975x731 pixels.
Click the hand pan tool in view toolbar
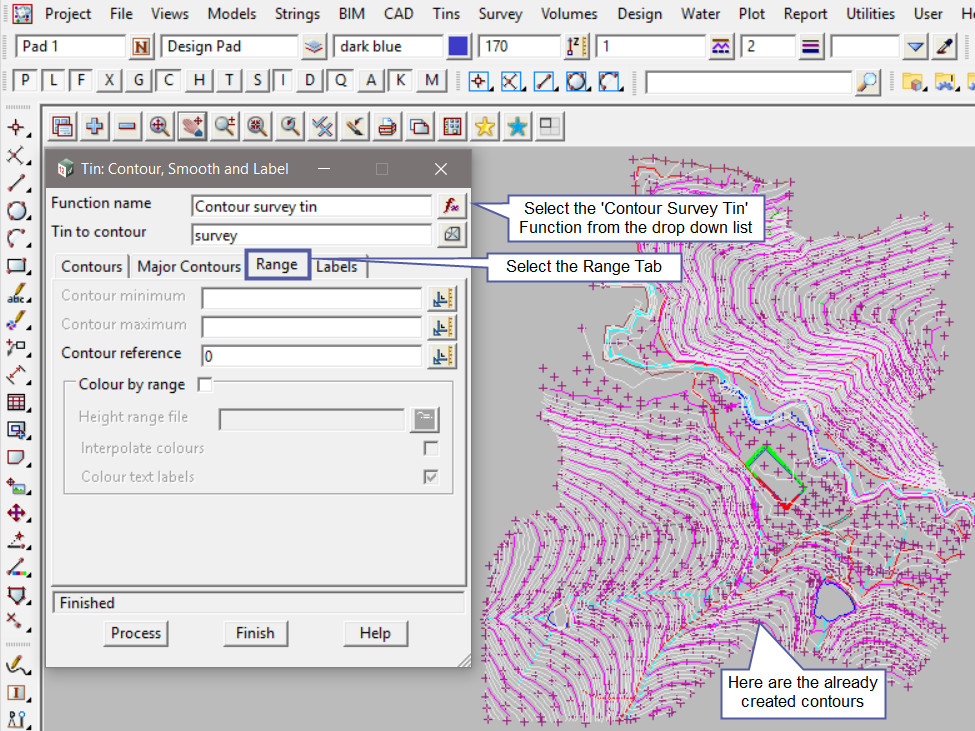point(192,126)
